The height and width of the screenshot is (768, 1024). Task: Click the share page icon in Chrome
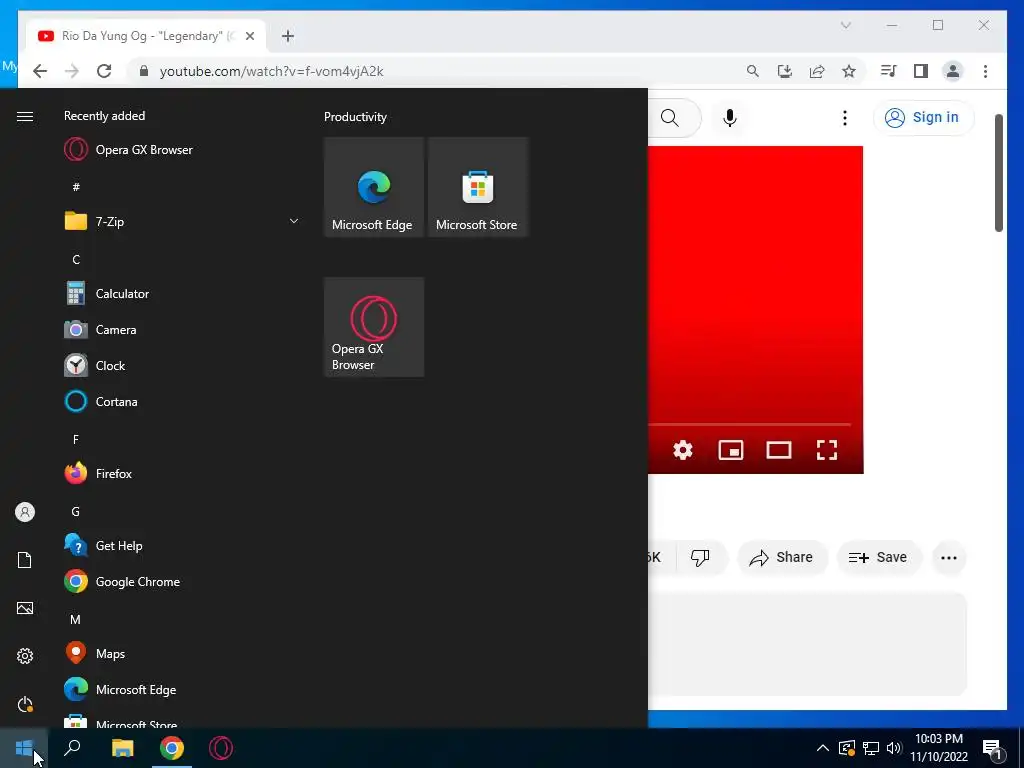pyautogui.click(x=816, y=71)
